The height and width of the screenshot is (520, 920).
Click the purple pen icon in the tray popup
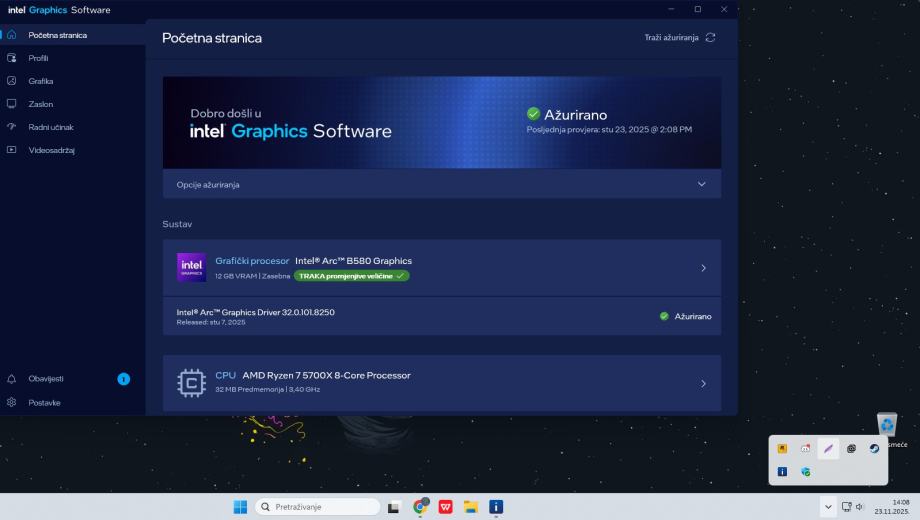click(x=828, y=448)
